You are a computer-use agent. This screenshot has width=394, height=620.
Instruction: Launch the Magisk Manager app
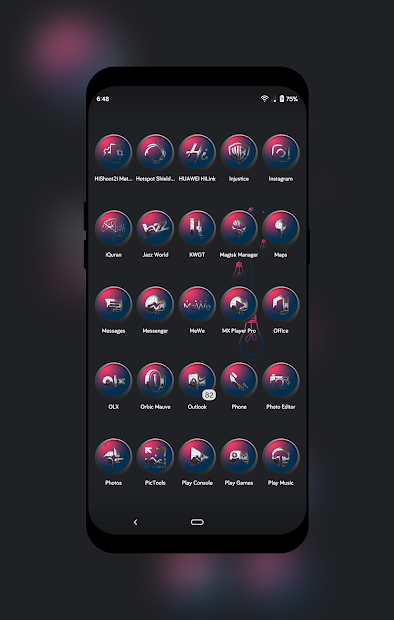click(x=239, y=229)
